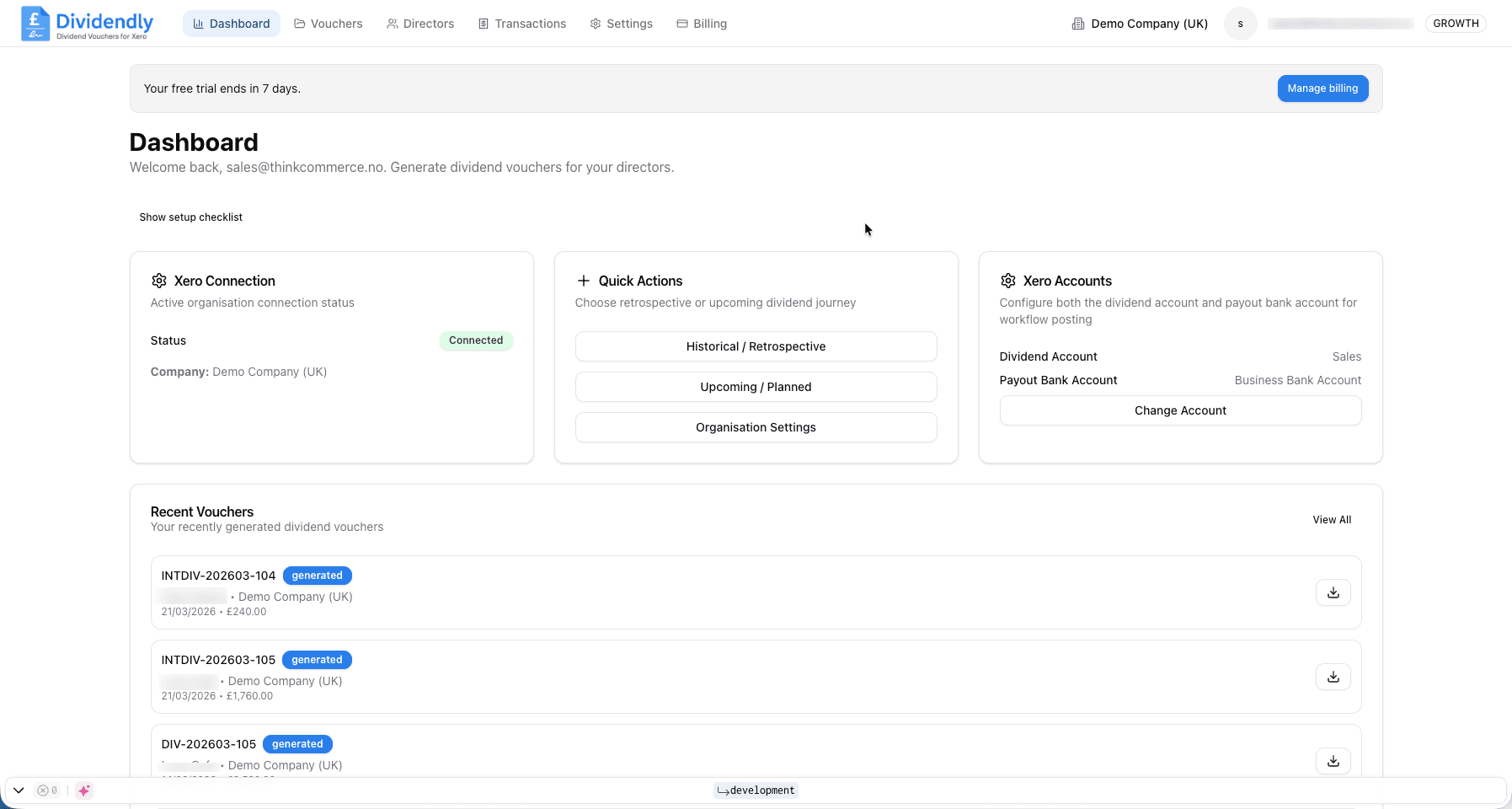Click the building icon beside Demo Company (UK)
1512x809 pixels.
[x=1077, y=23]
